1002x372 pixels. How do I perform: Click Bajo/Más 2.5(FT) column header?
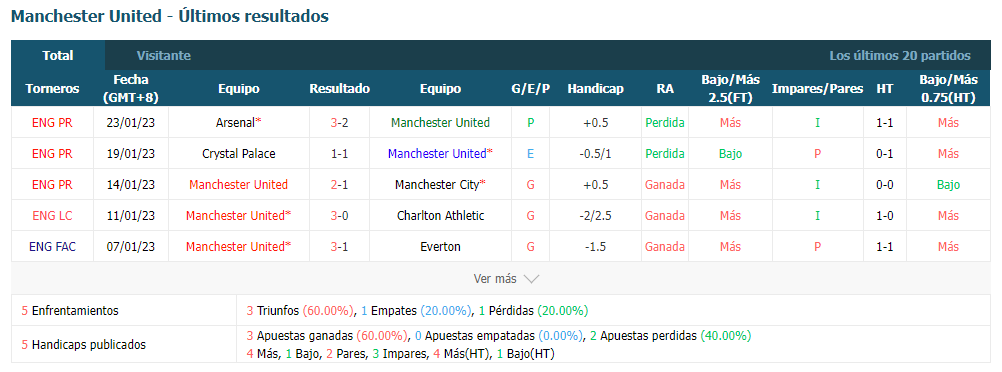(x=730, y=89)
